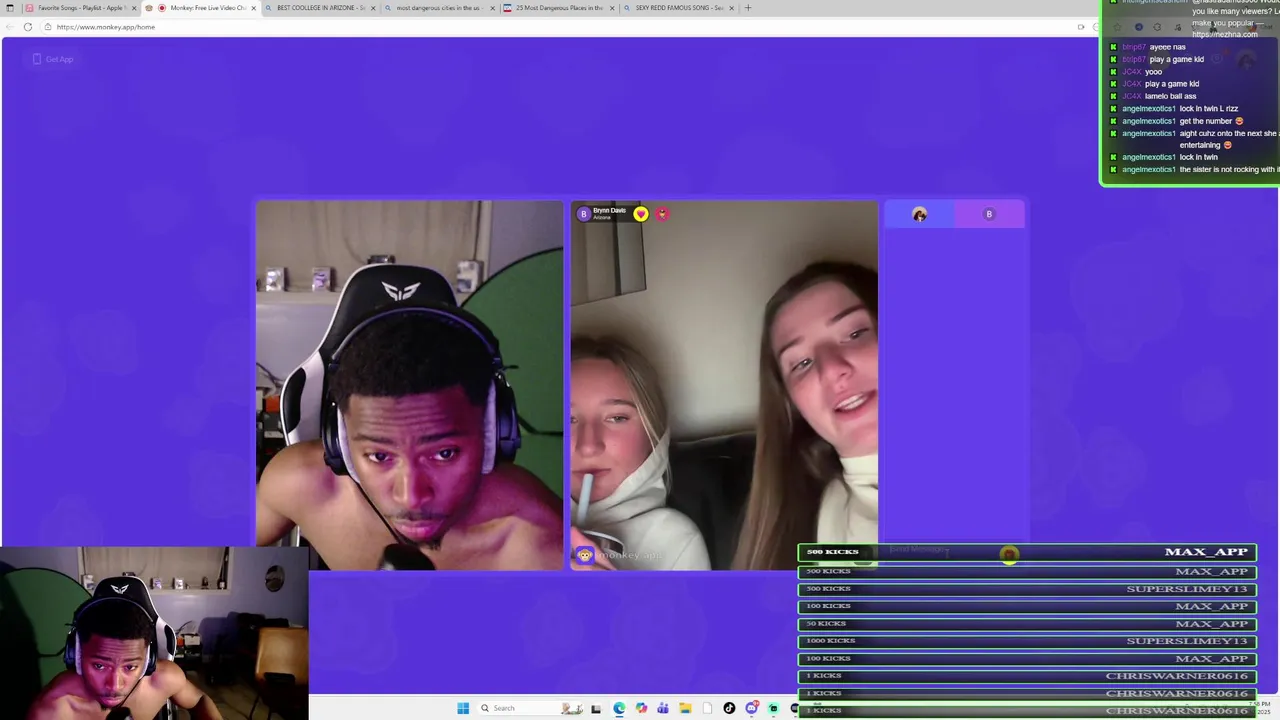This screenshot has height=720, width=1280.
Task: Open Microsoft Edge from the taskbar
Action: coord(619,708)
